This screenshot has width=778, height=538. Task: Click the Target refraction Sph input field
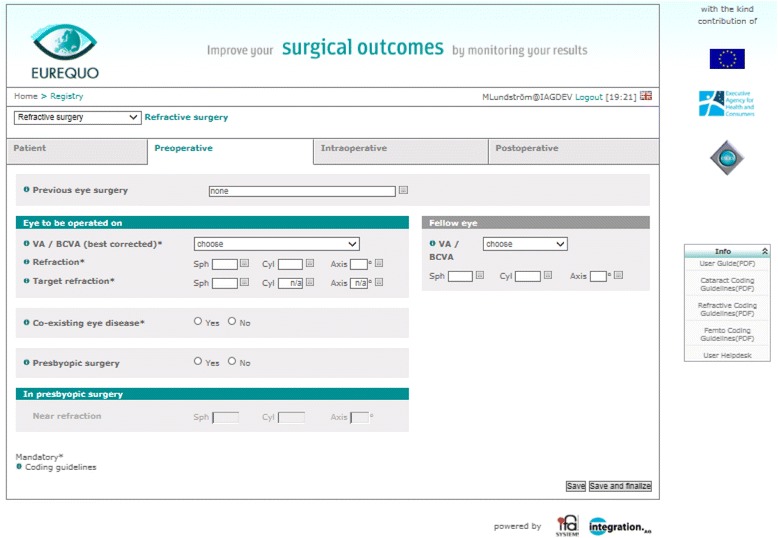coord(225,283)
